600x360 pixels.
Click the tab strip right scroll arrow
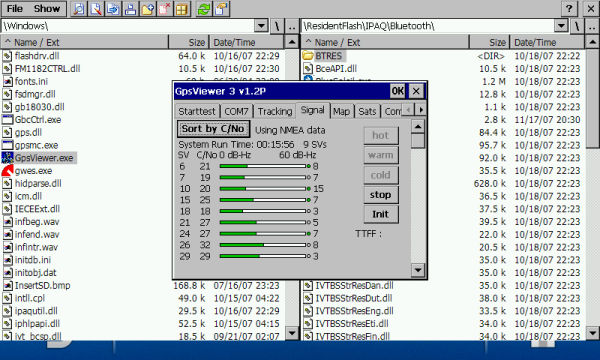pyautogui.click(x=421, y=110)
